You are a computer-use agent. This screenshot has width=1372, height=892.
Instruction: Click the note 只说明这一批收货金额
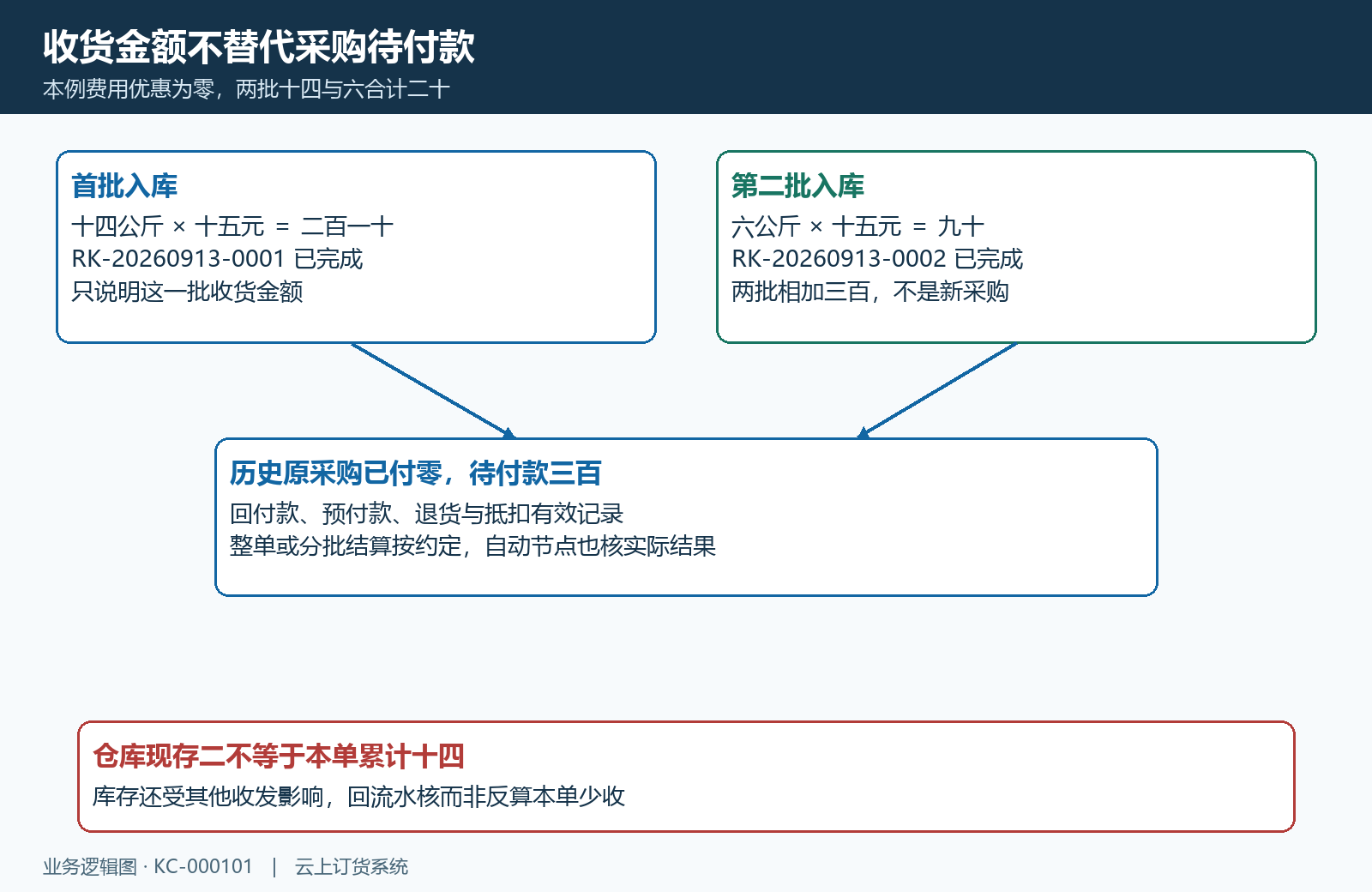click(x=187, y=292)
